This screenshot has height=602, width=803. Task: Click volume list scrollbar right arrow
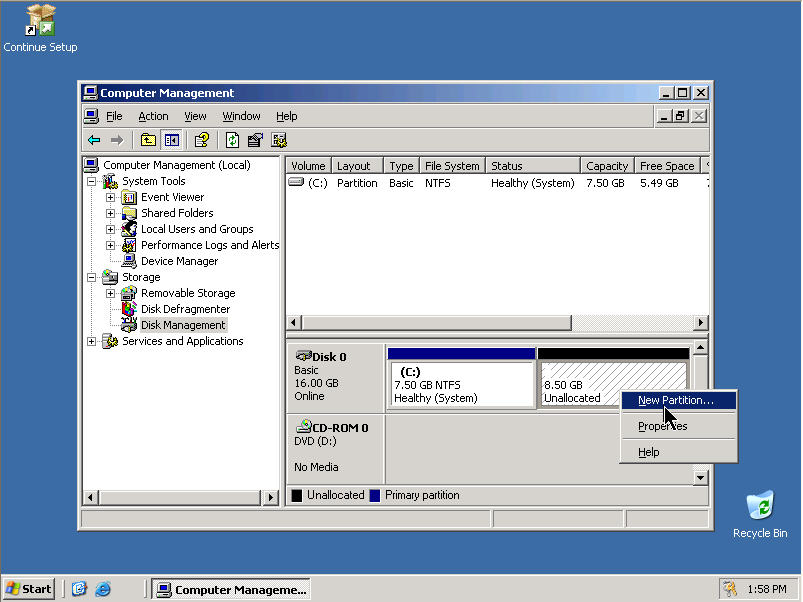(x=701, y=322)
